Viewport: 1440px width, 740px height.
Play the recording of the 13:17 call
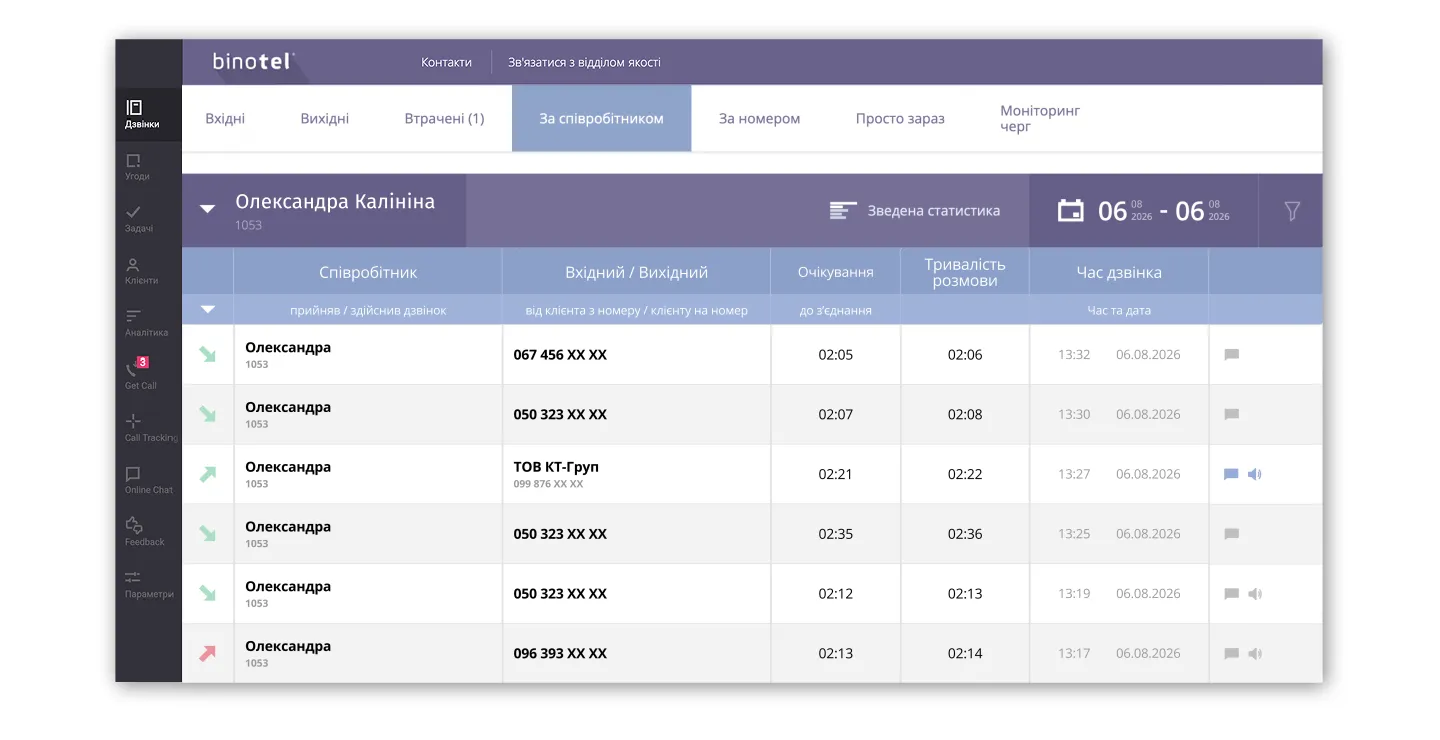coord(1255,654)
